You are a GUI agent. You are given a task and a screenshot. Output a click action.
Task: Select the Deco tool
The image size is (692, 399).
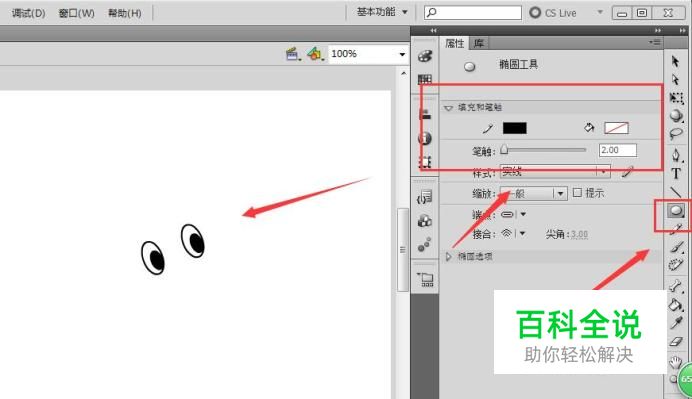coord(676,265)
